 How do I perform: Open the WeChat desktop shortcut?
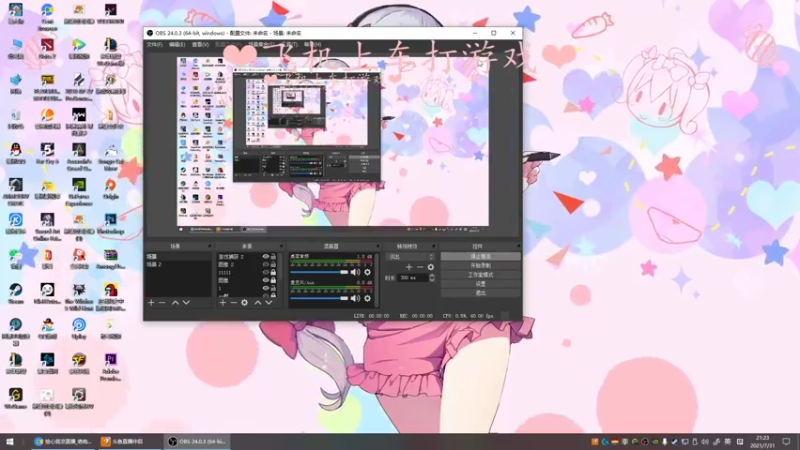[x=15, y=258]
